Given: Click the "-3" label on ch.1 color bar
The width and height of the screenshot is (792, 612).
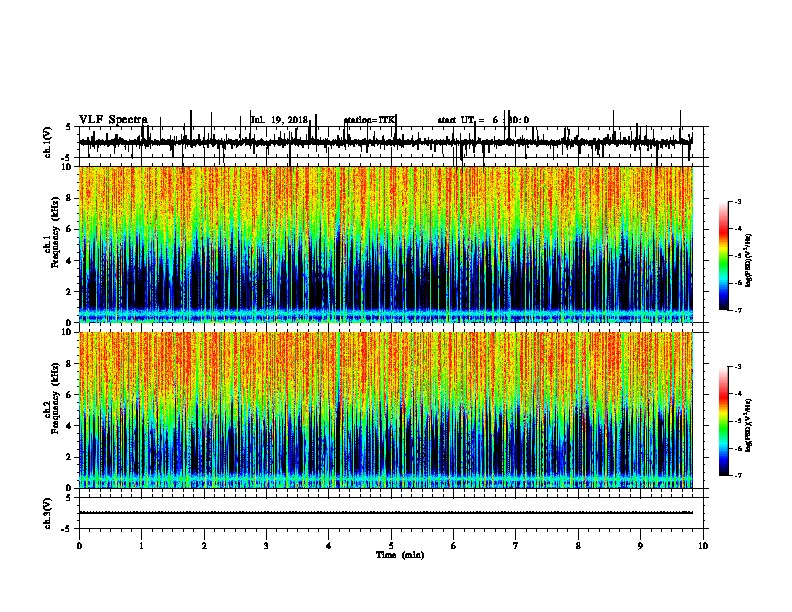Looking at the screenshot, I should [x=737, y=201].
